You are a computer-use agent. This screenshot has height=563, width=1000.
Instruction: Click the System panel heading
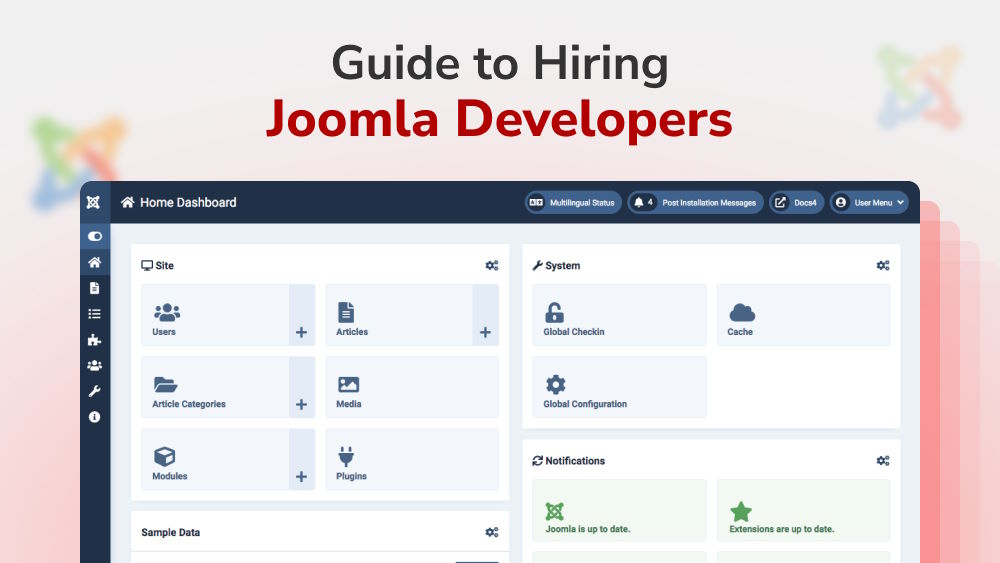pos(556,265)
